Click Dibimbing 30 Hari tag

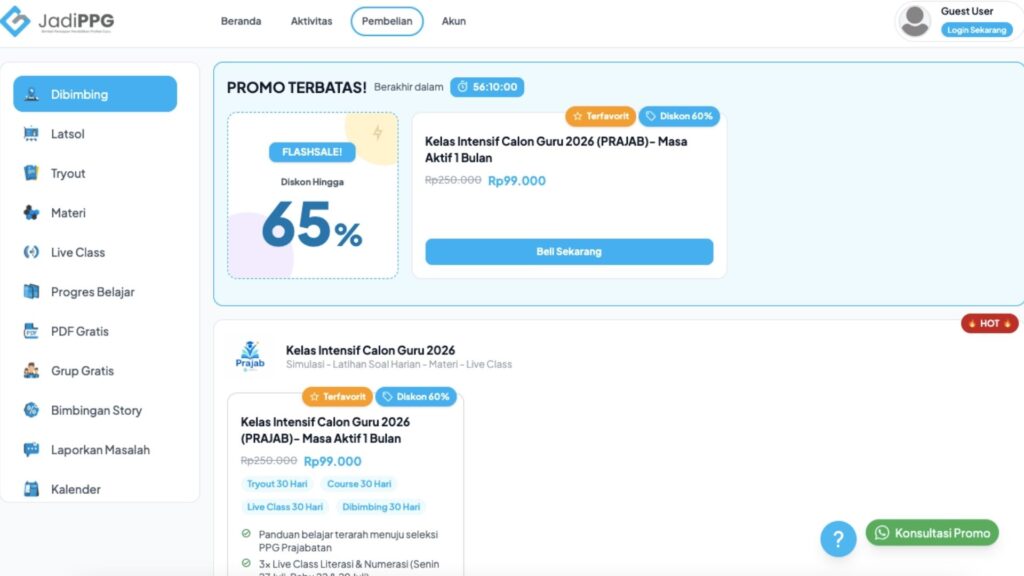[381, 507]
